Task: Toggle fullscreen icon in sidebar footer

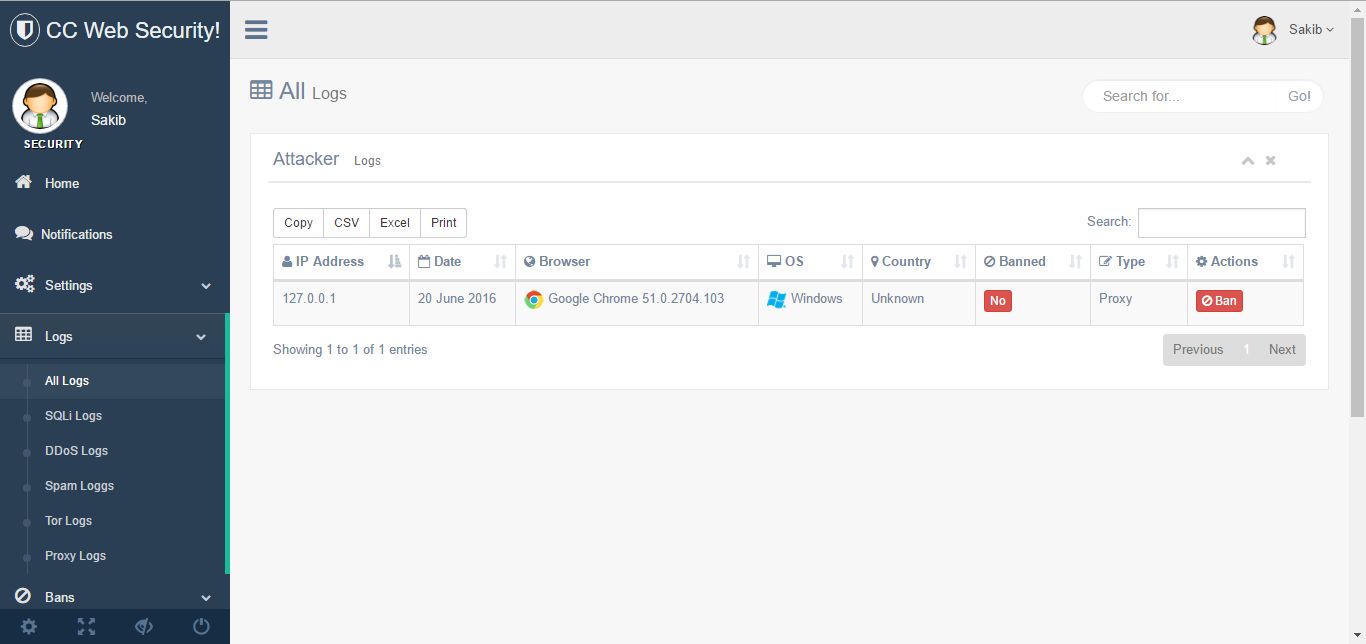Action: 87,627
